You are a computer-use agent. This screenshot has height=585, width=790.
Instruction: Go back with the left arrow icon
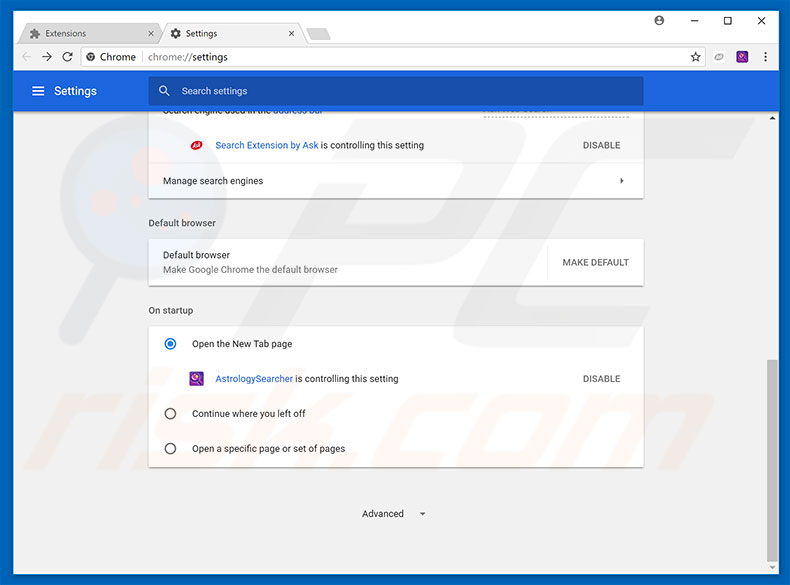(27, 57)
